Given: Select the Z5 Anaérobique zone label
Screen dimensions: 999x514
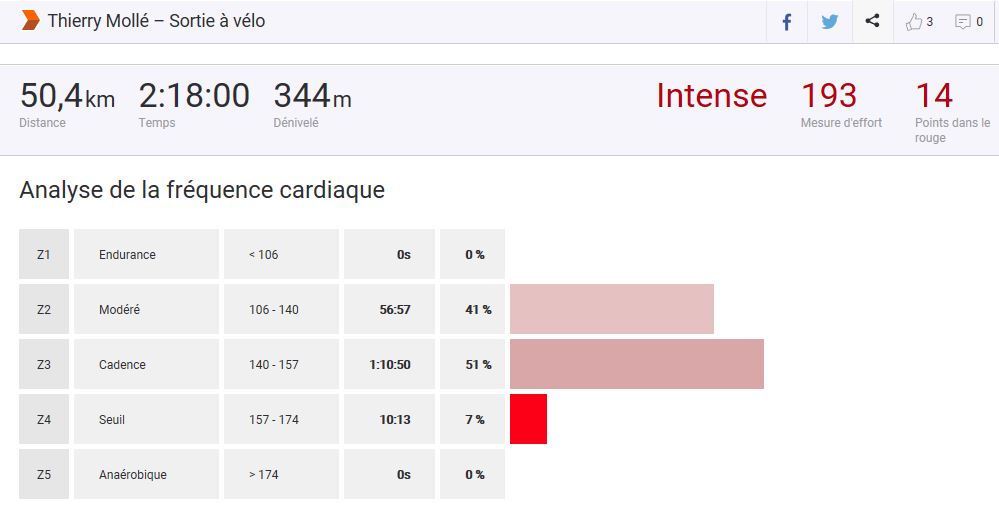Looking at the screenshot, I should point(133,474).
